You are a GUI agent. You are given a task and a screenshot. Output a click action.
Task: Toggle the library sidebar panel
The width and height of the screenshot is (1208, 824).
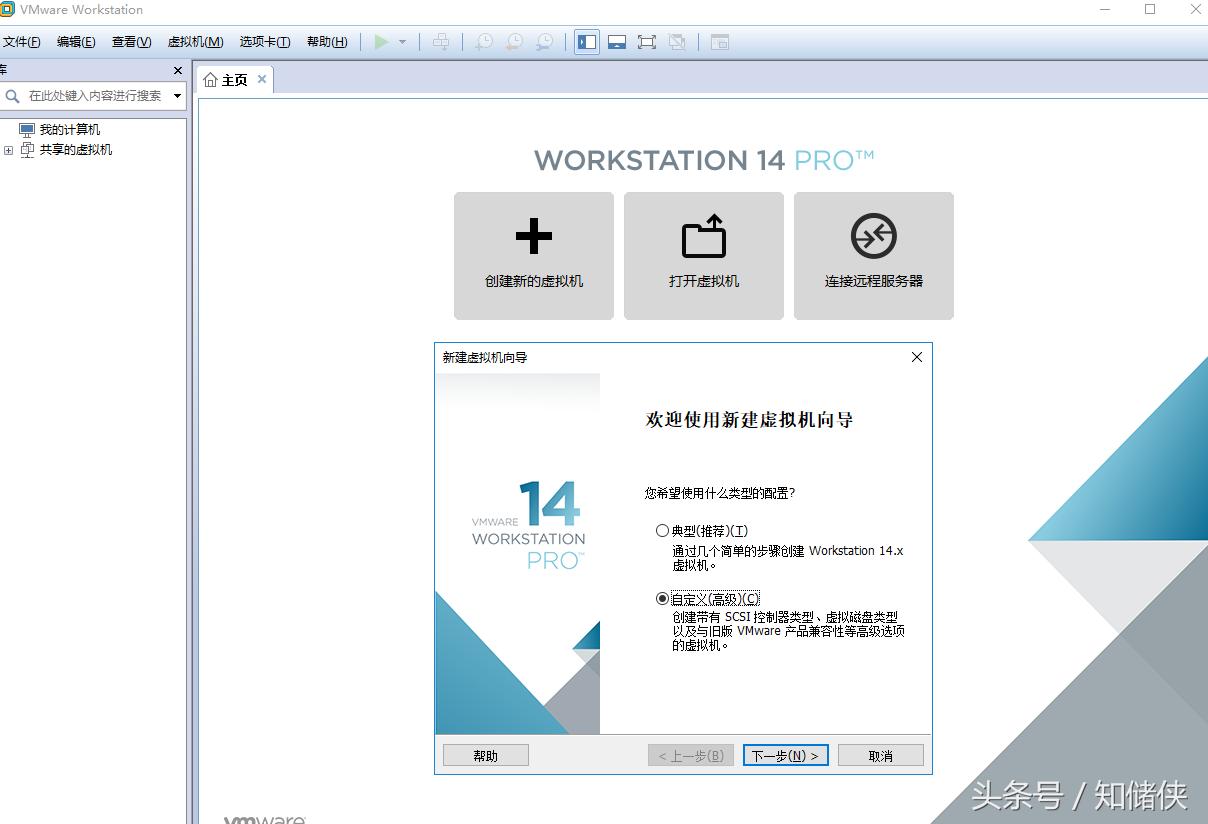click(586, 42)
